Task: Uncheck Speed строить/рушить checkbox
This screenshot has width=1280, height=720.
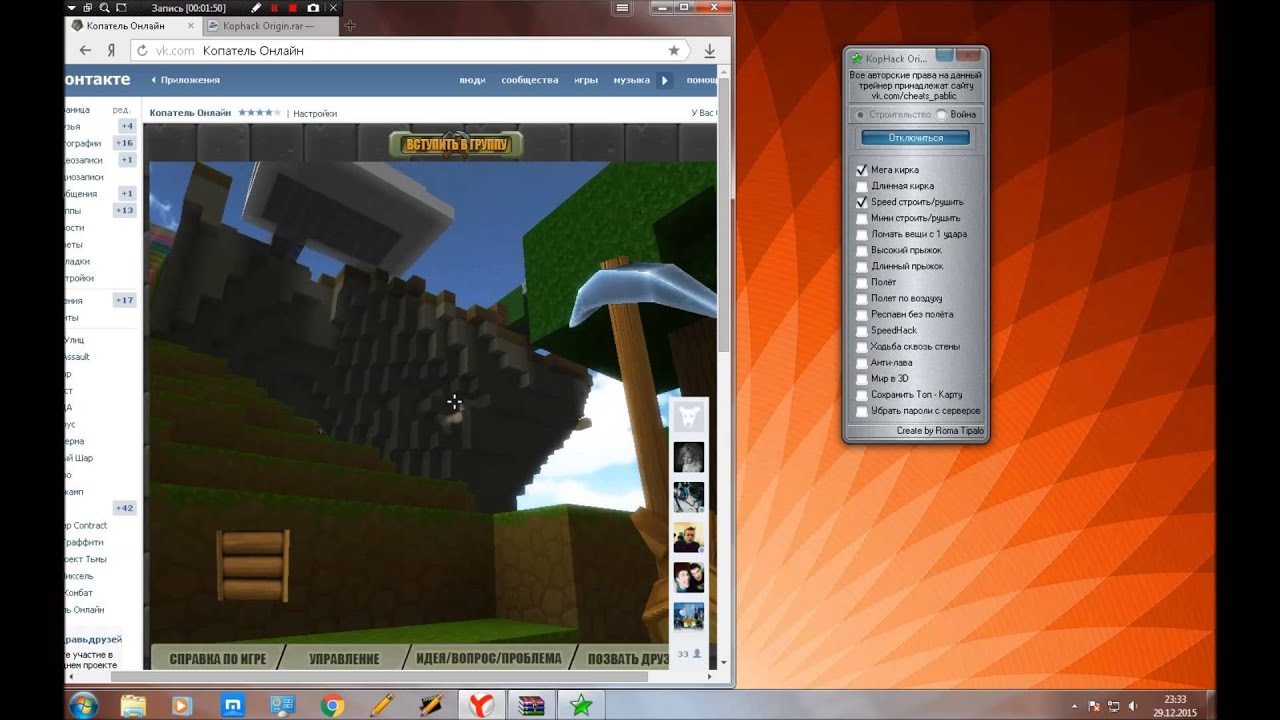Action: coord(862,202)
